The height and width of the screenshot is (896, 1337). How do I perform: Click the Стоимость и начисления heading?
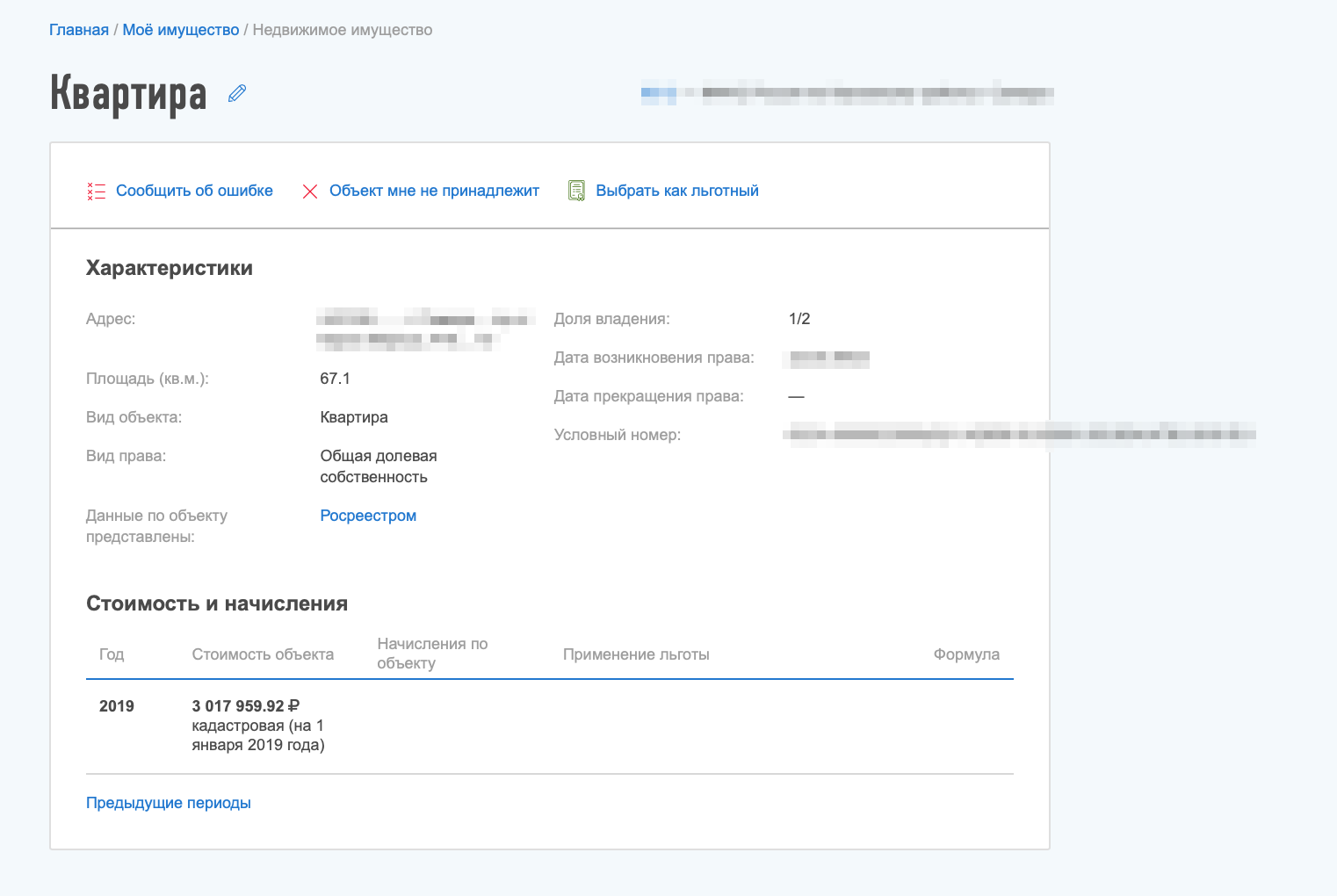pos(217,603)
